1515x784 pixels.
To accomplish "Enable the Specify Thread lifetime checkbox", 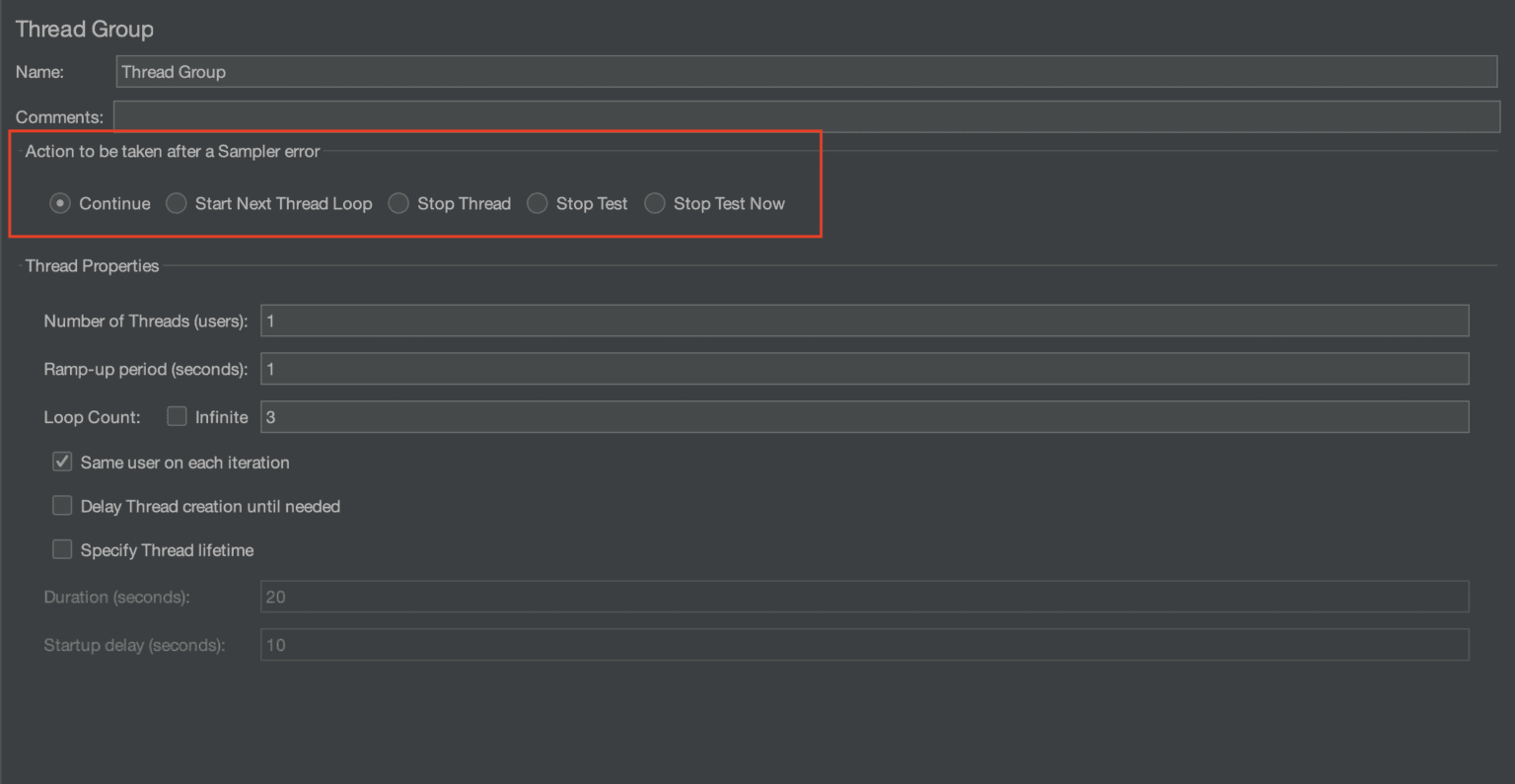I will click(61, 549).
